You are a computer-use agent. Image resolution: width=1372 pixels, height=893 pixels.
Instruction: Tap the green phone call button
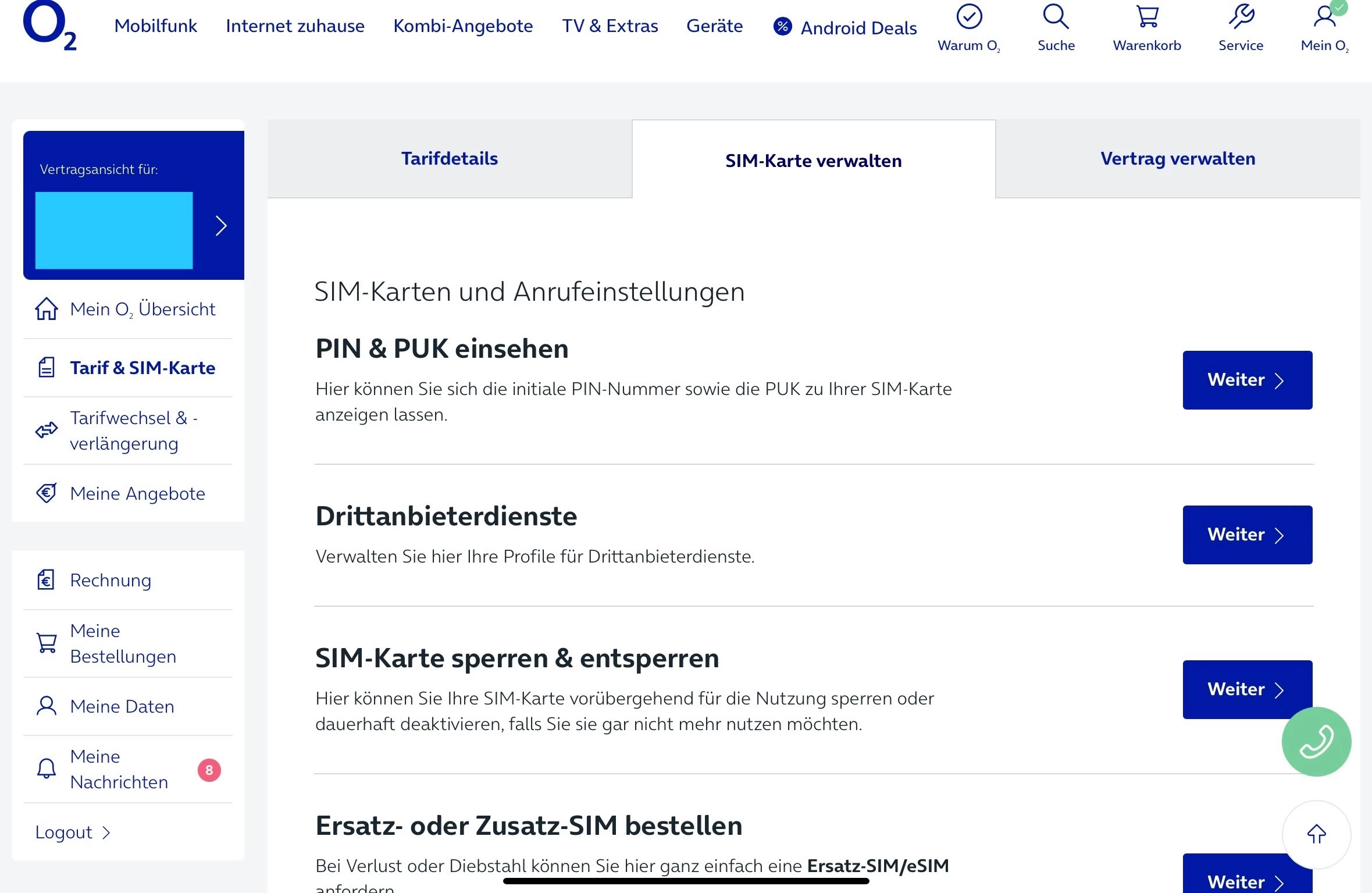pyautogui.click(x=1316, y=741)
